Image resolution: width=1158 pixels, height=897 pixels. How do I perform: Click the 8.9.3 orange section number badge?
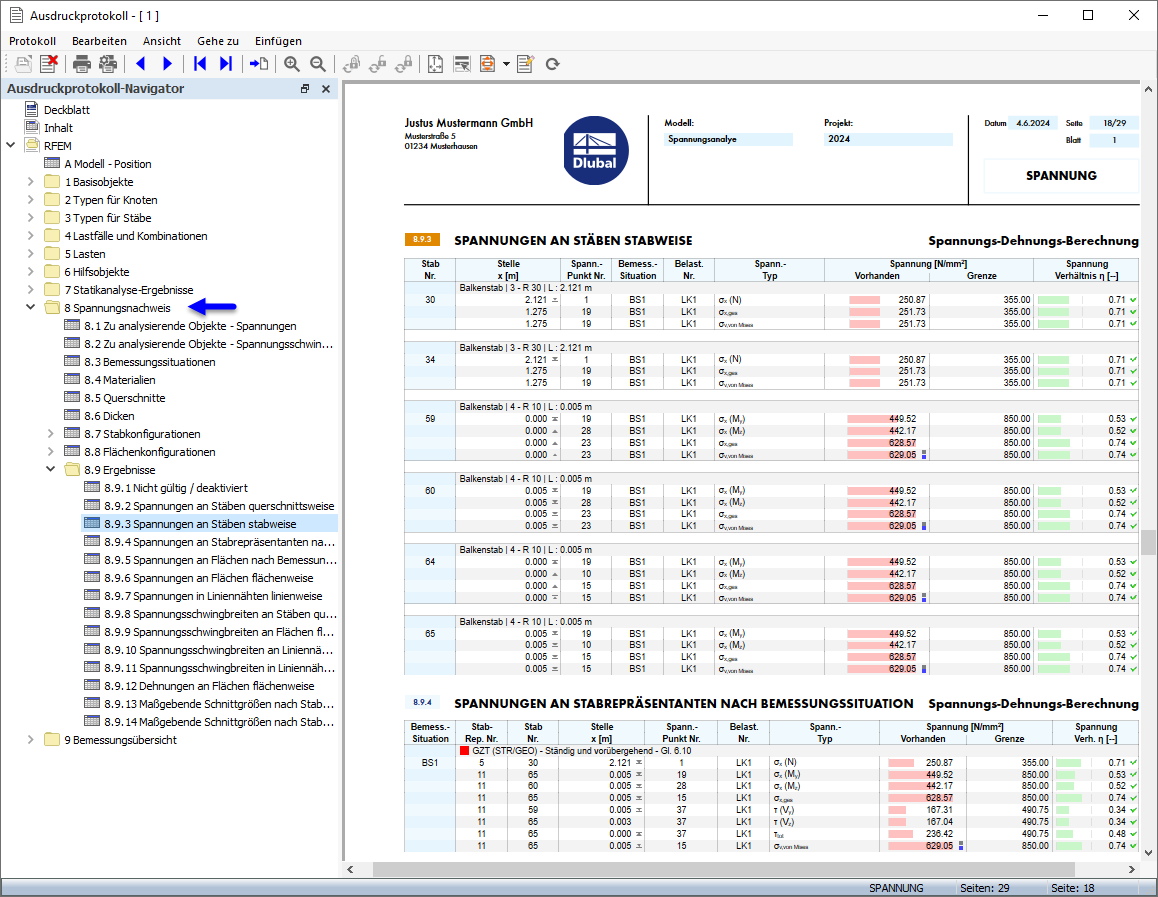point(422,239)
